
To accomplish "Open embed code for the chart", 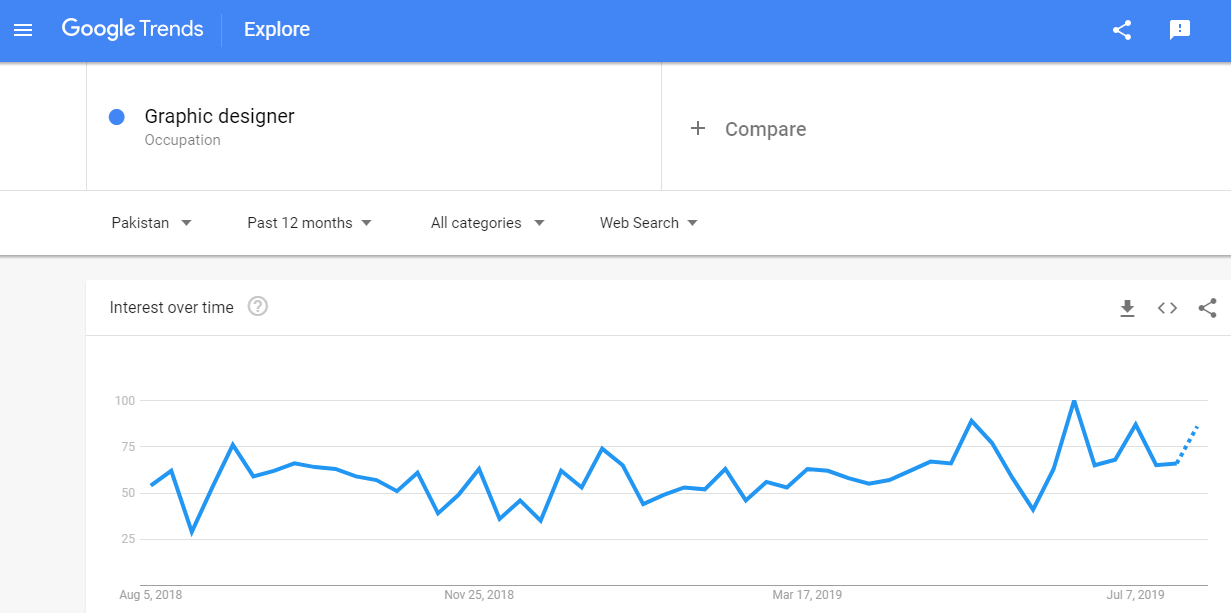I will pyautogui.click(x=1167, y=308).
